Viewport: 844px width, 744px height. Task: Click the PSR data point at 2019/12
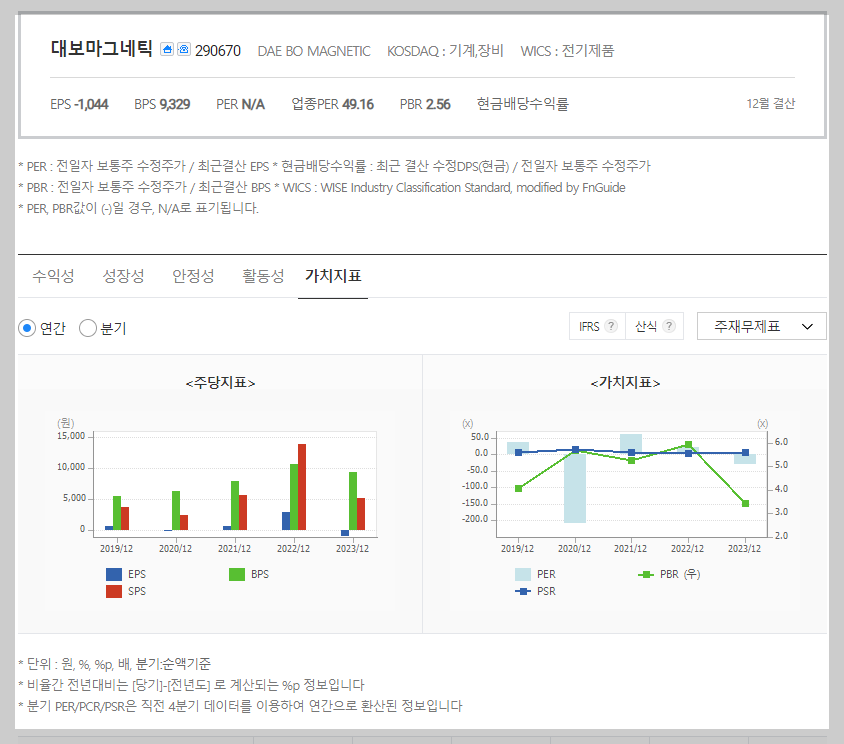[x=518, y=453]
